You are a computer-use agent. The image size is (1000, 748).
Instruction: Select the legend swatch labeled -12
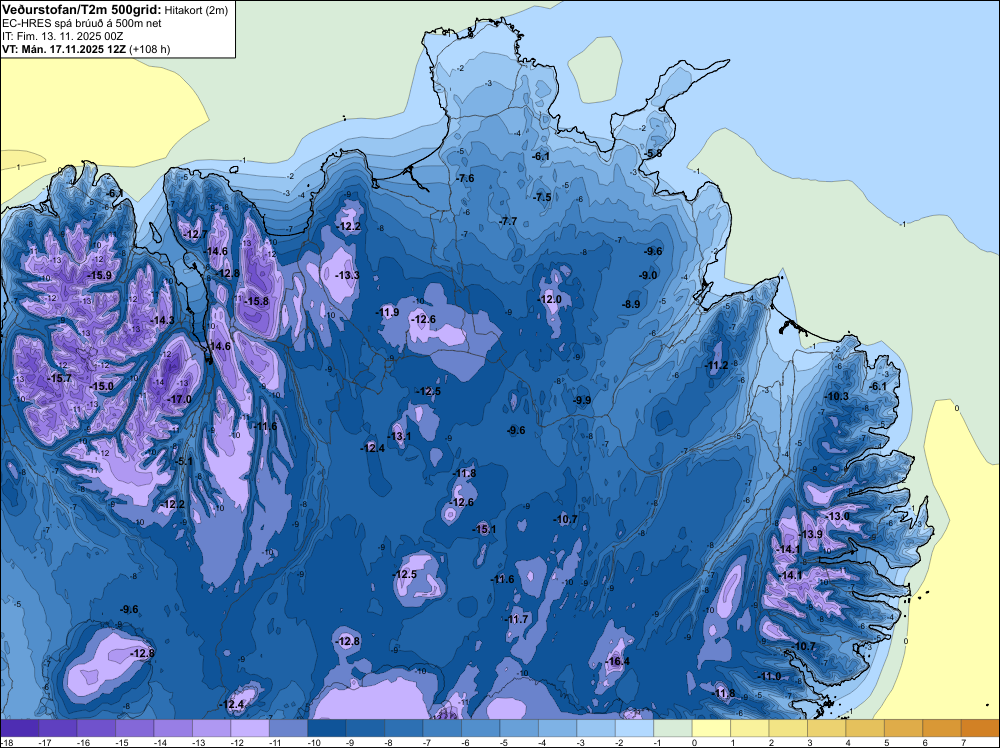coord(250,728)
